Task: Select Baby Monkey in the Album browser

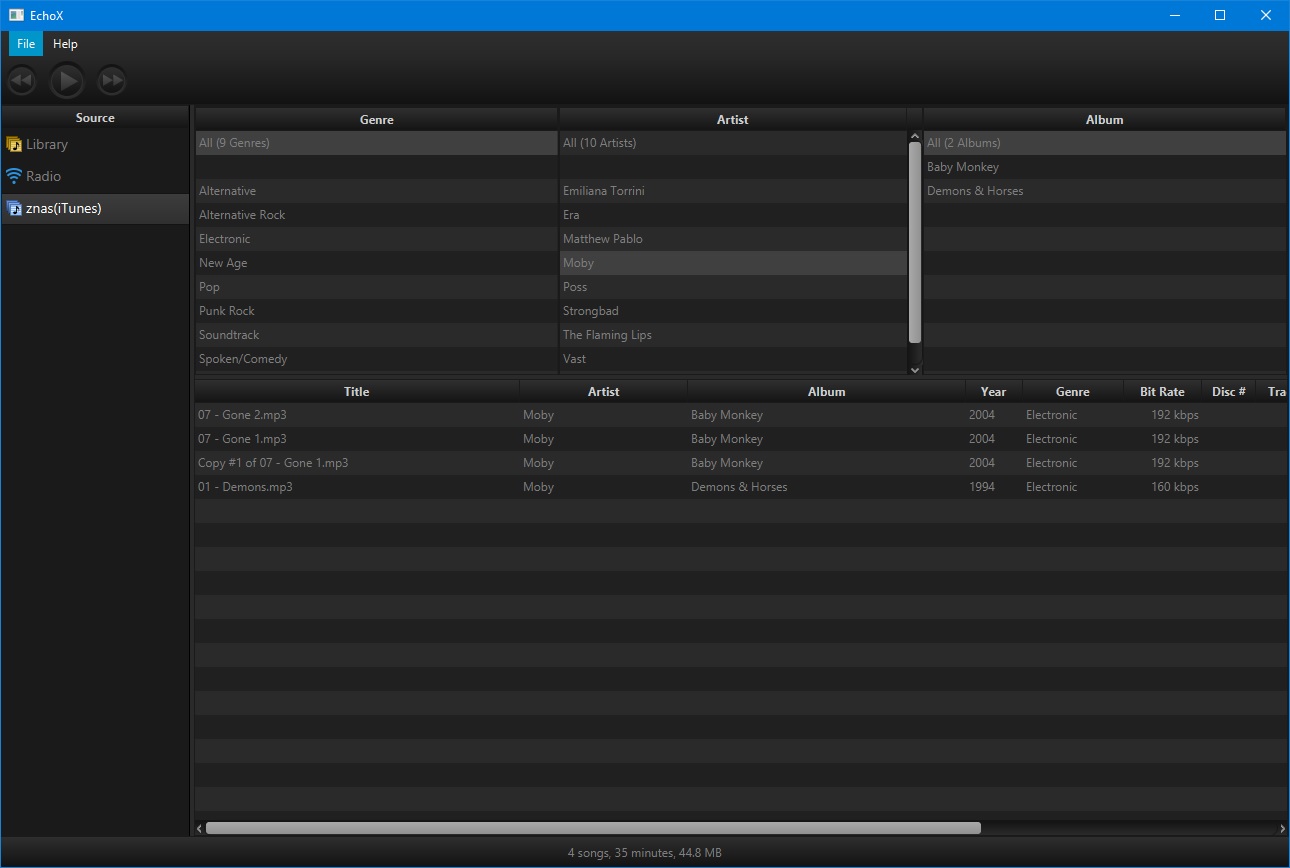Action: point(1105,167)
